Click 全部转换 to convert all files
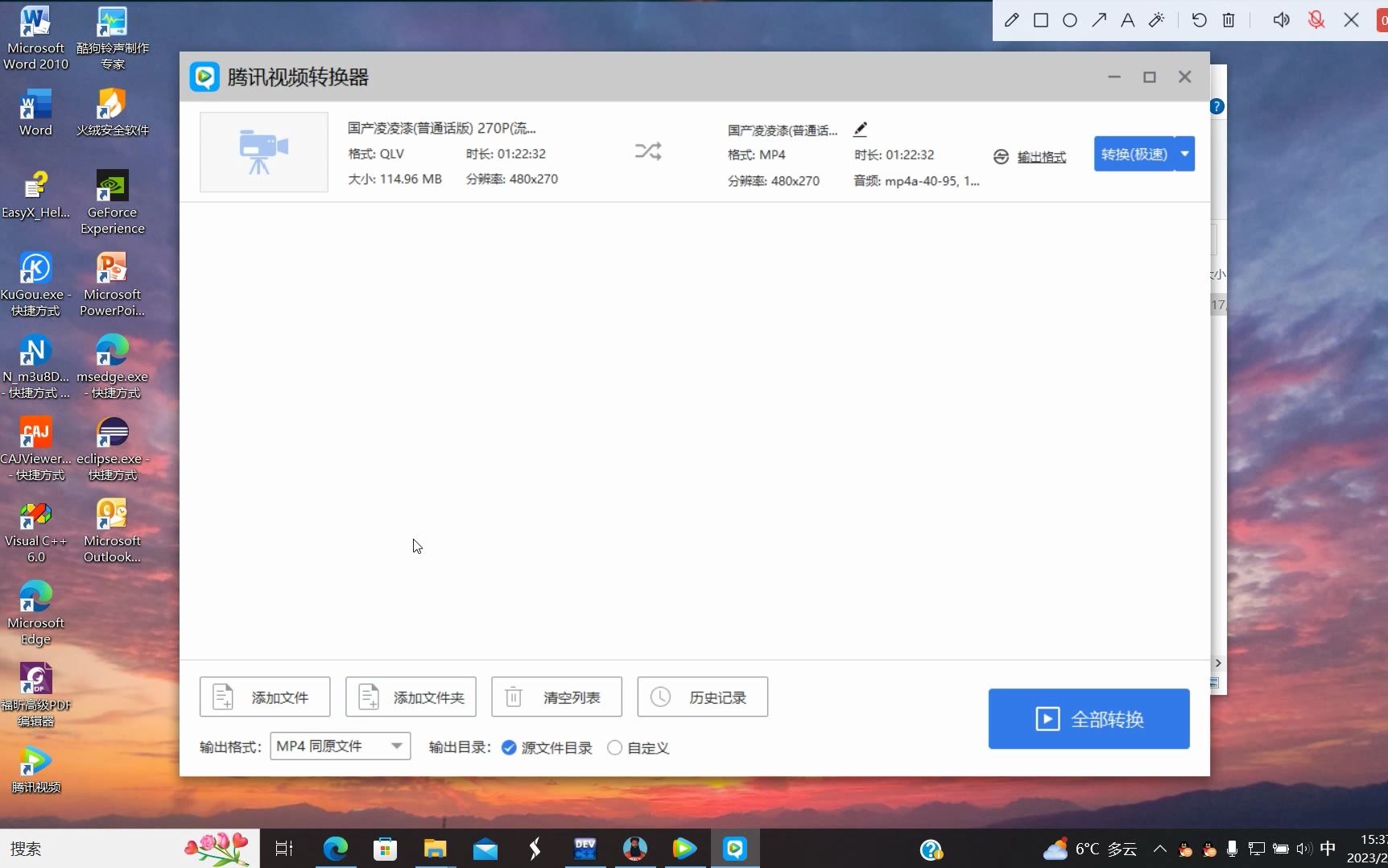Screen dimensions: 1388x868 (x=1089, y=718)
